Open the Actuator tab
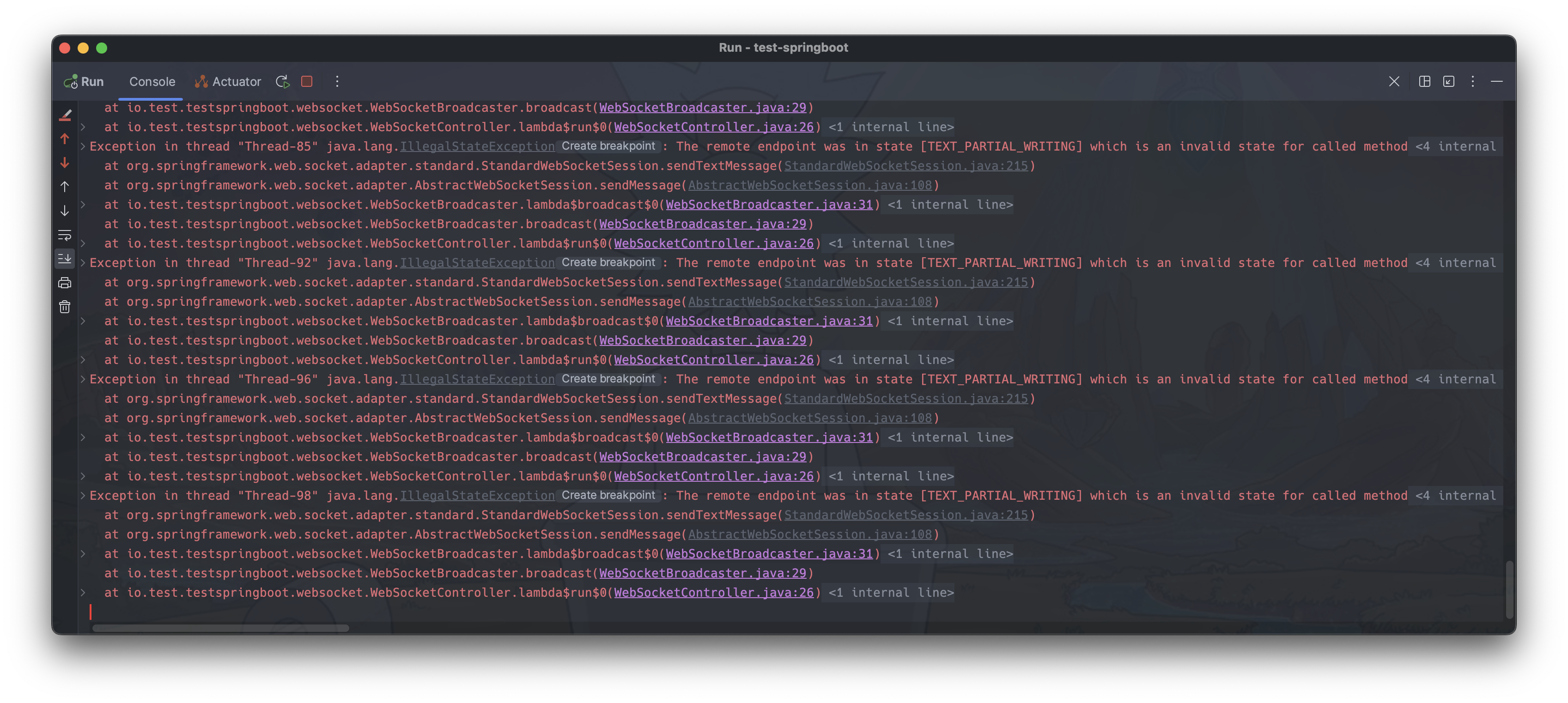This screenshot has width=1568, height=703. [228, 82]
